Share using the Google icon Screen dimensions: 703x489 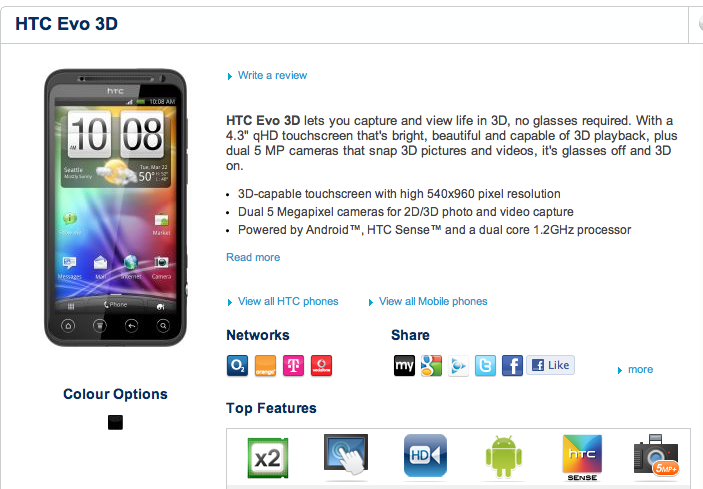[x=431, y=365]
